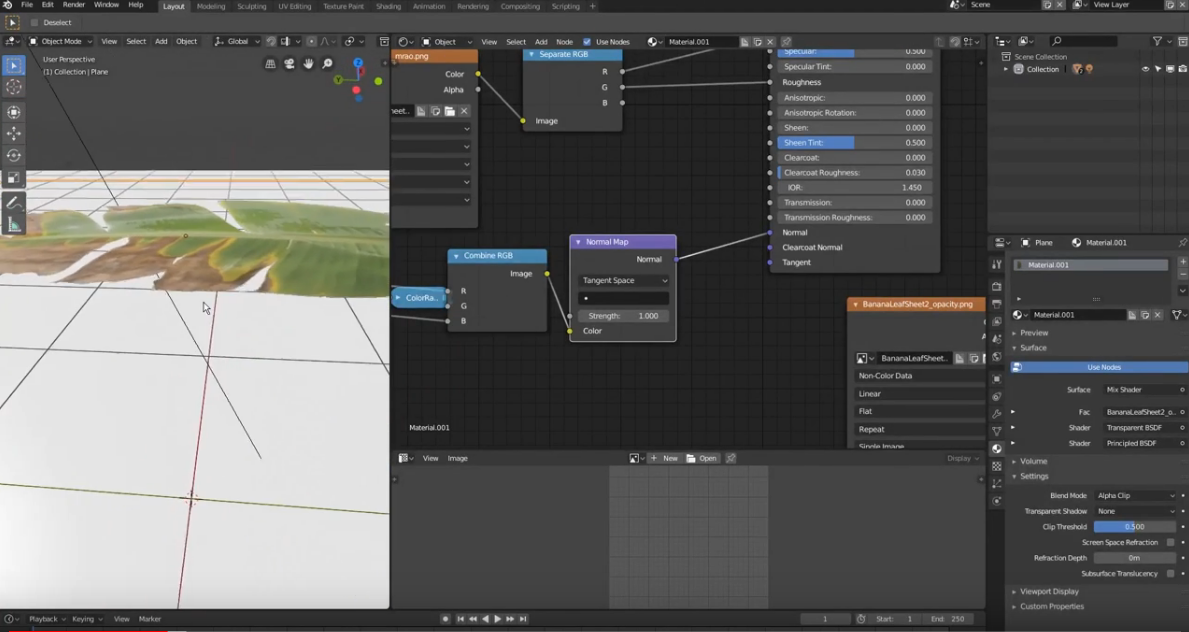Click the New button in the image editor

[668, 458]
